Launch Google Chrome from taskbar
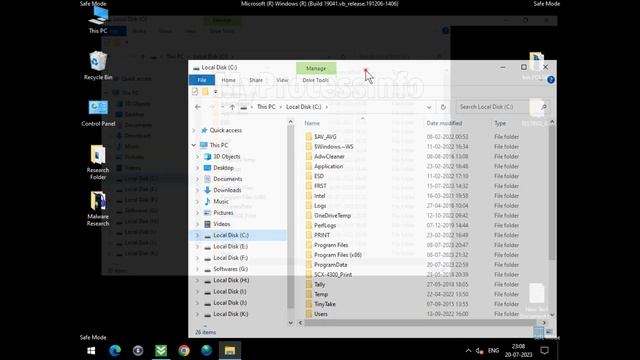This screenshot has width=640, height=360. coord(184,351)
